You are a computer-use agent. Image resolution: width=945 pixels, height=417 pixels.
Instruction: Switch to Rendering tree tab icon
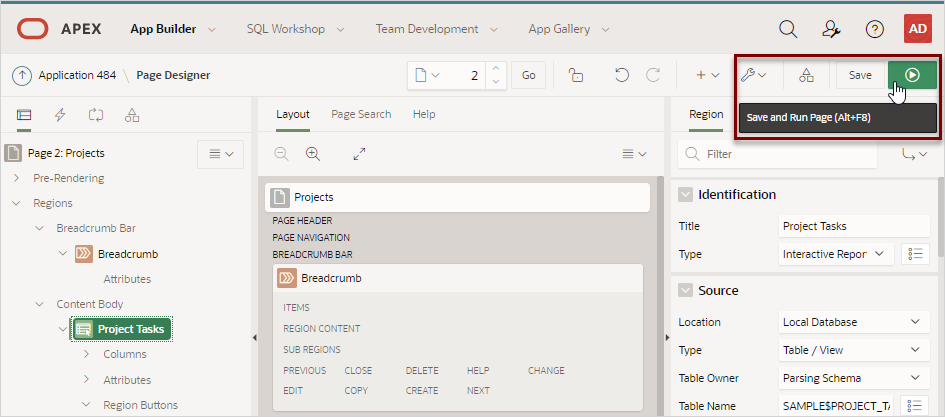pyautogui.click(x=24, y=115)
